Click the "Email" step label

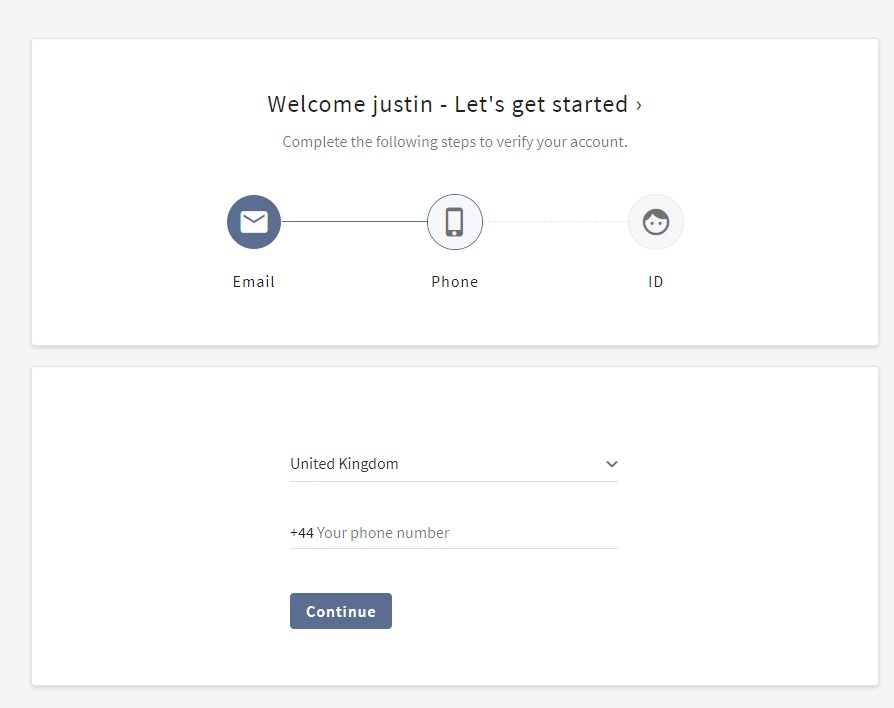254,282
